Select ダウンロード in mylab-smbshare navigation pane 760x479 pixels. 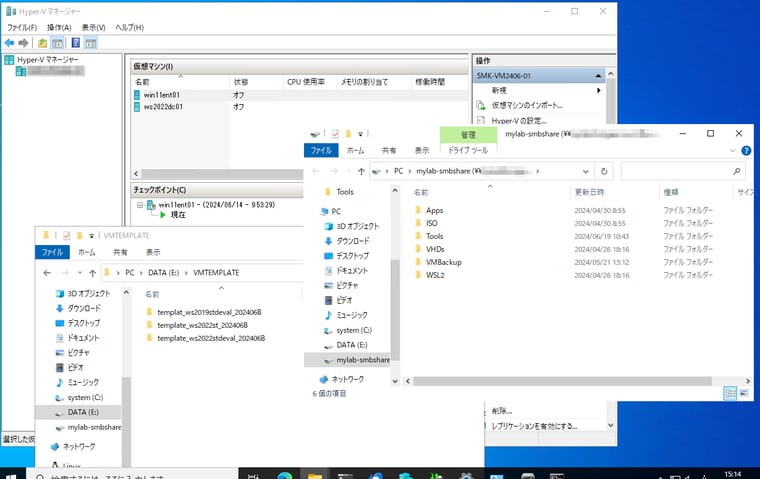[x=352, y=241]
